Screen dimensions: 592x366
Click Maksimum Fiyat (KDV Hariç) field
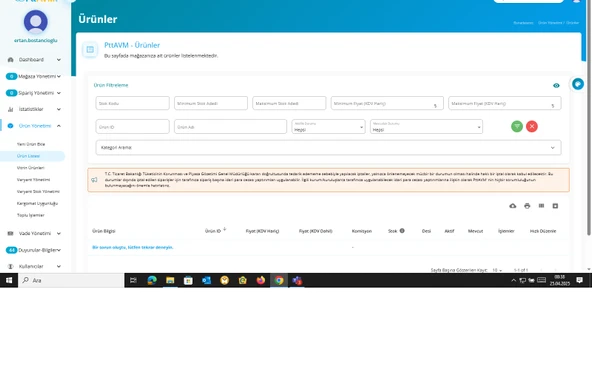pos(505,103)
